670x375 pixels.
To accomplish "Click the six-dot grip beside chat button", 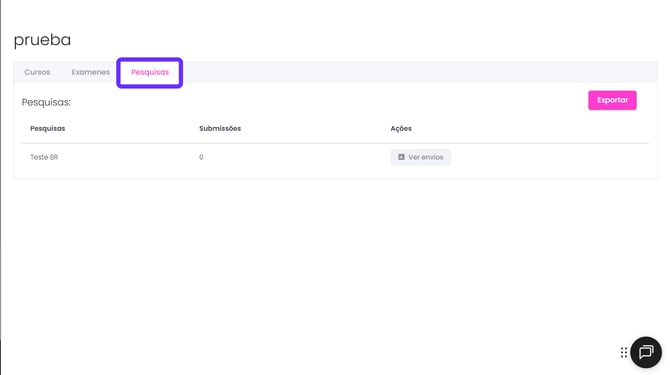I will pos(624,352).
